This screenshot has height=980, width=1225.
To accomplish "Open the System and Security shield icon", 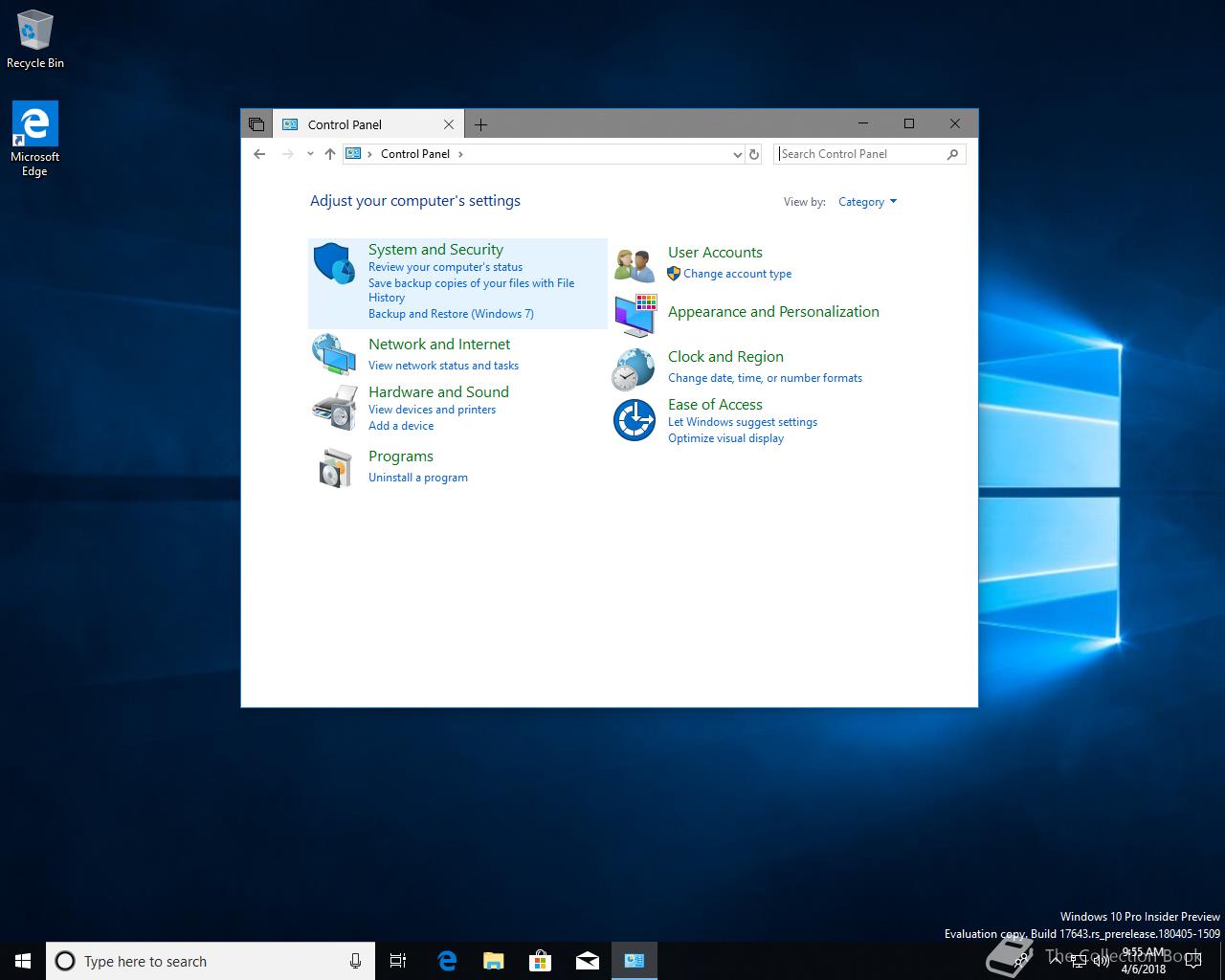I will pos(334,263).
